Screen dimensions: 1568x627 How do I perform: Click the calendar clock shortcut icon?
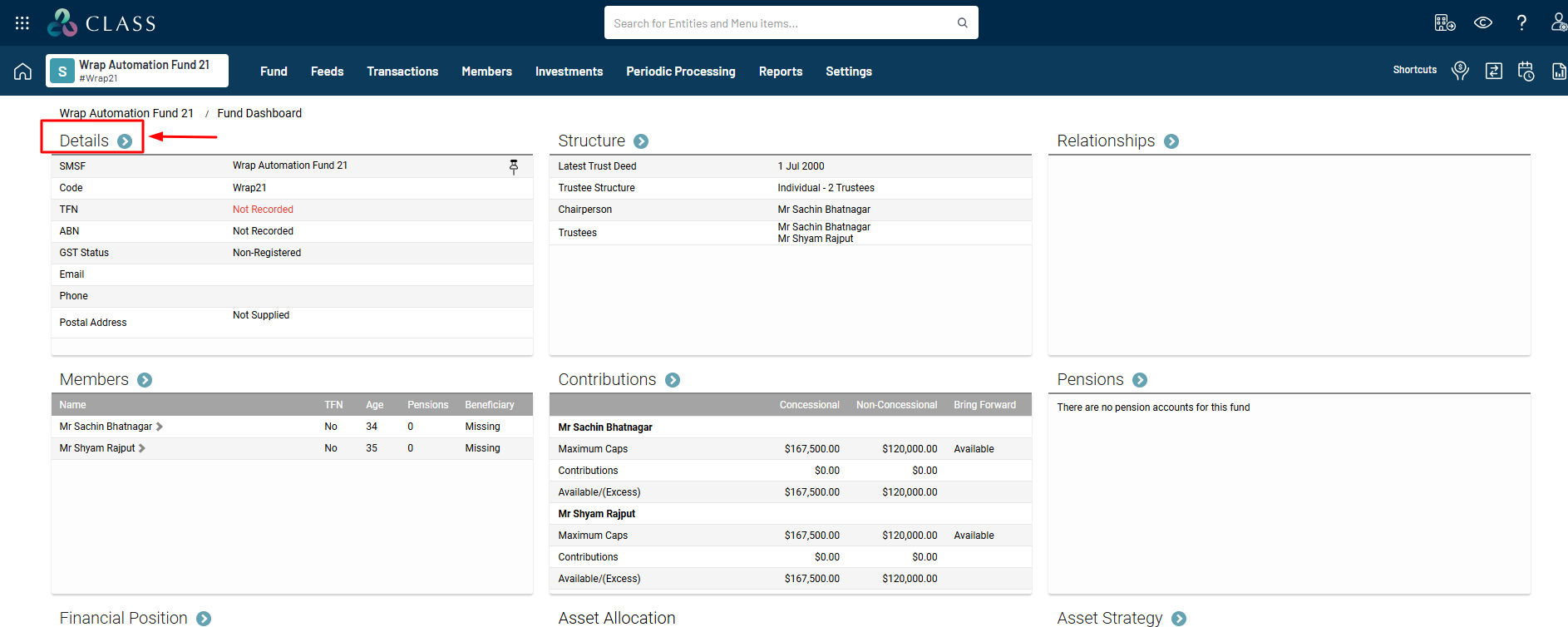pos(1526,71)
